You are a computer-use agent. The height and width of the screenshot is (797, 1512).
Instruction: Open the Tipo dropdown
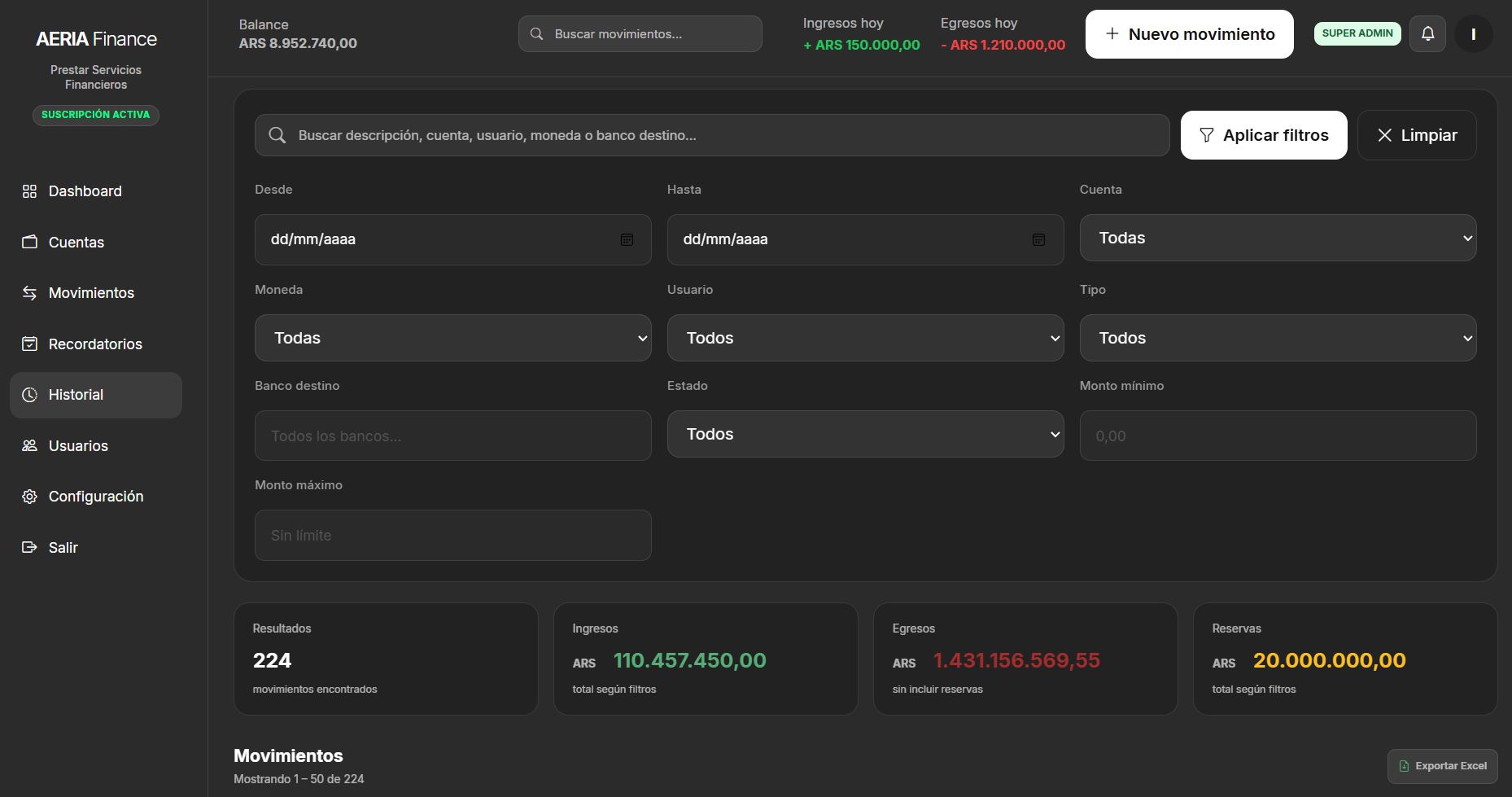click(x=1278, y=338)
